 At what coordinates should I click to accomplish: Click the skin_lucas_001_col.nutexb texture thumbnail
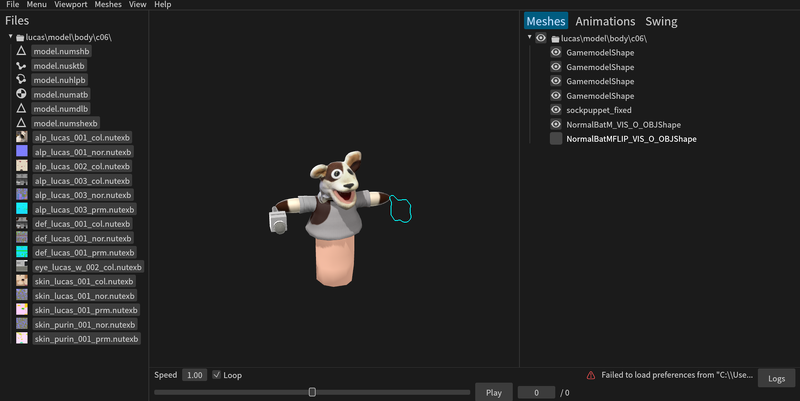[x=21, y=281]
